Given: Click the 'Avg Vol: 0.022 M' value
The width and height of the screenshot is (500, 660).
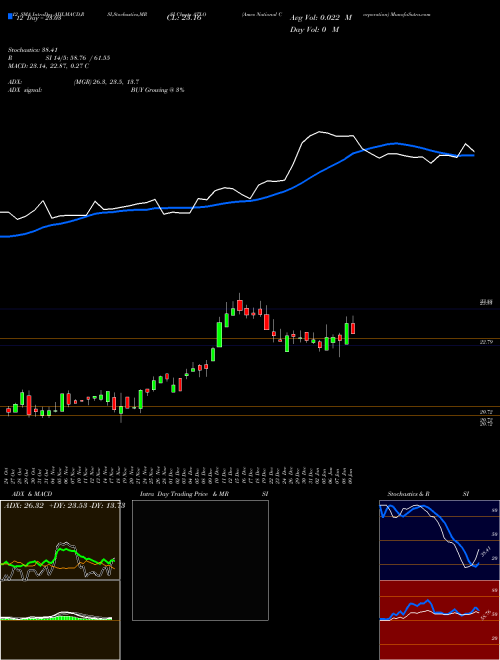Looking at the screenshot, I should coord(321,18).
